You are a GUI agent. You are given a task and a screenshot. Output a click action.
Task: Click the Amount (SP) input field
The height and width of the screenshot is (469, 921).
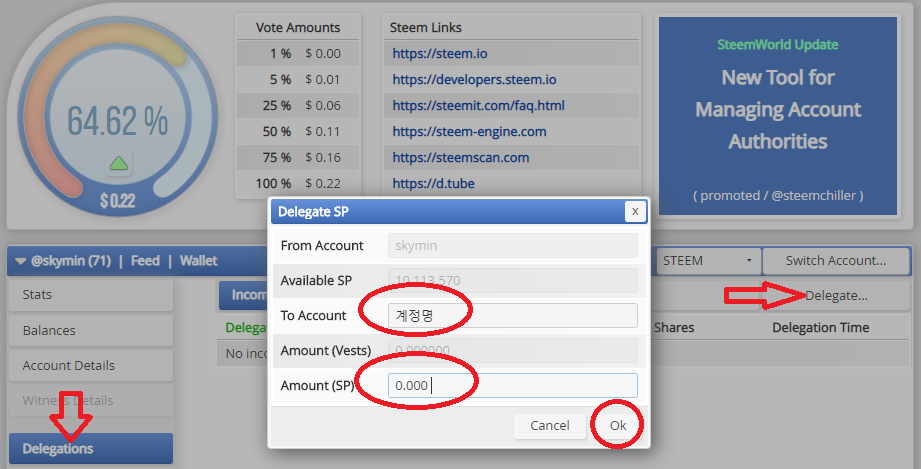point(512,385)
